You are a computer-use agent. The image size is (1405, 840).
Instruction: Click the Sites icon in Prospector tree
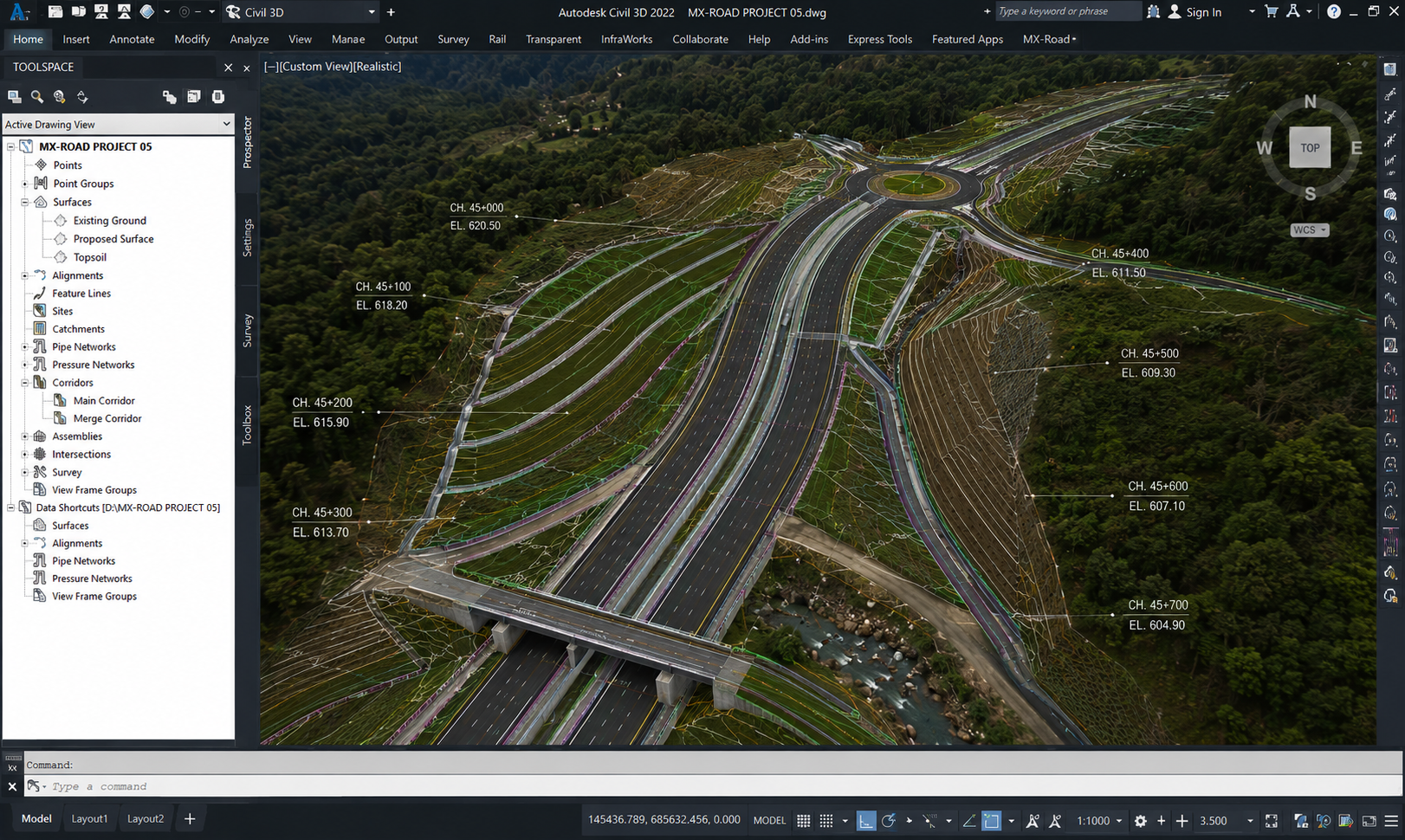pos(40,311)
